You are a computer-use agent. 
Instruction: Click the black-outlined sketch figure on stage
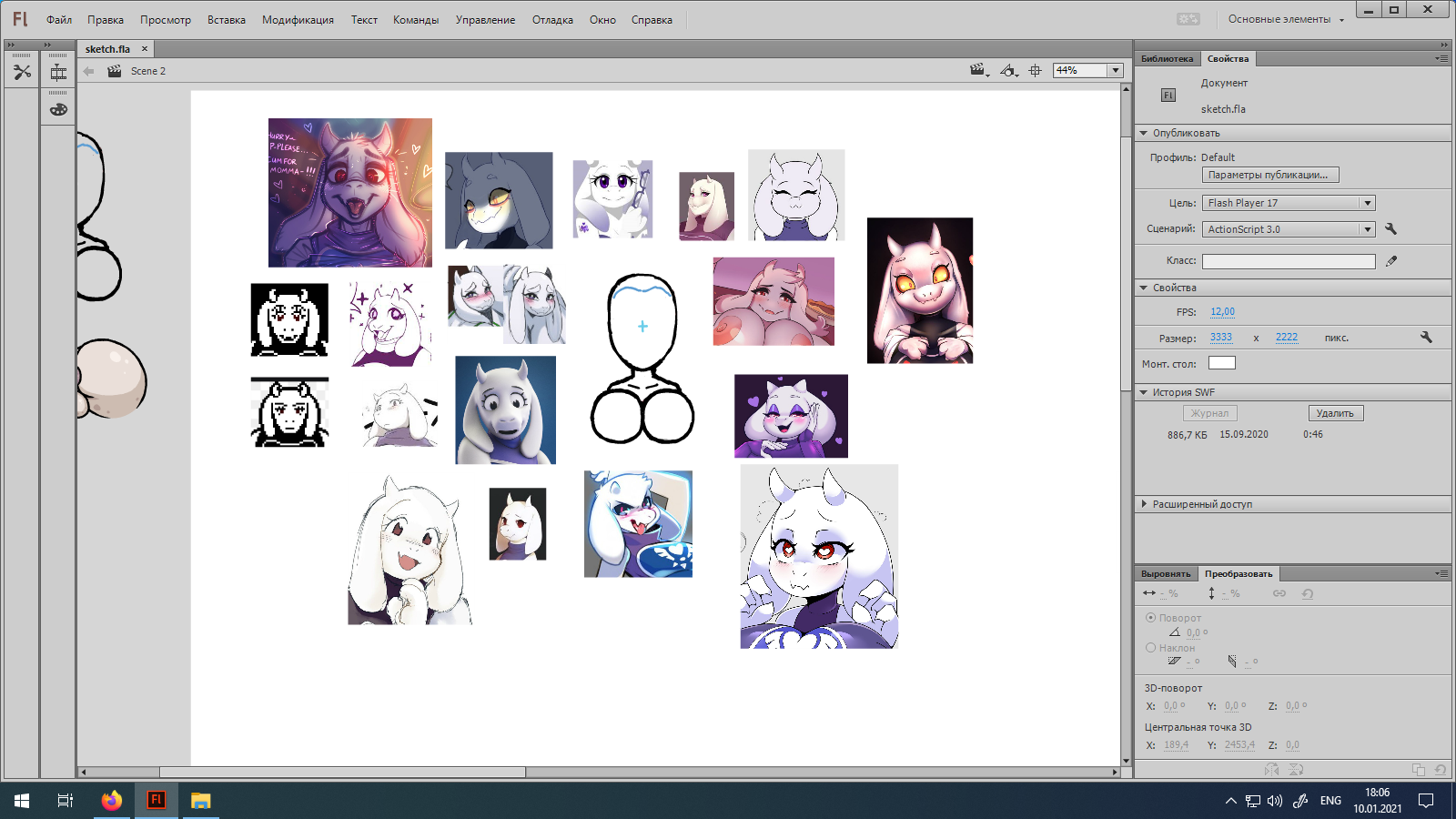point(642,359)
